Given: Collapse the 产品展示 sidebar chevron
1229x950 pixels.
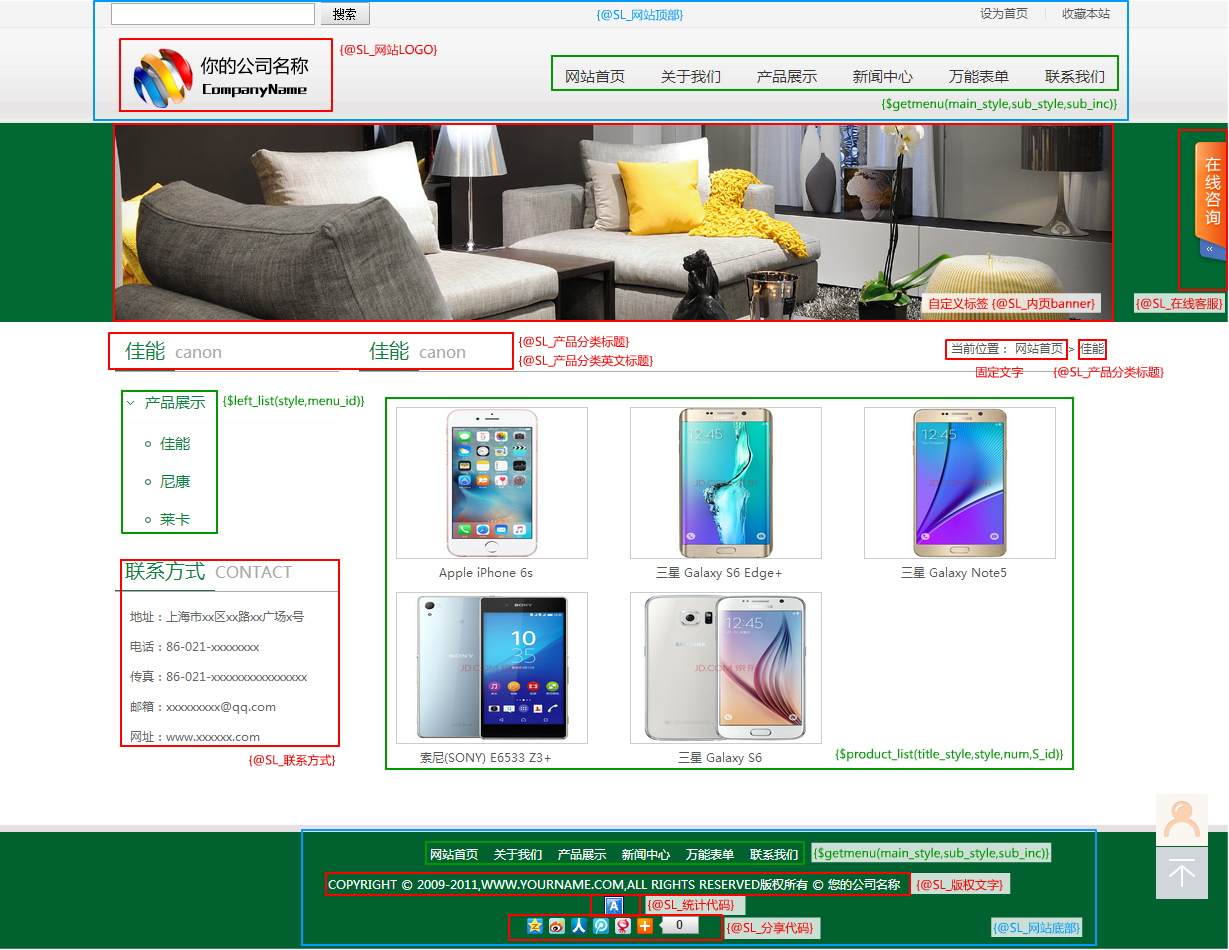Looking at the screenshot, I should coord(131,403).
